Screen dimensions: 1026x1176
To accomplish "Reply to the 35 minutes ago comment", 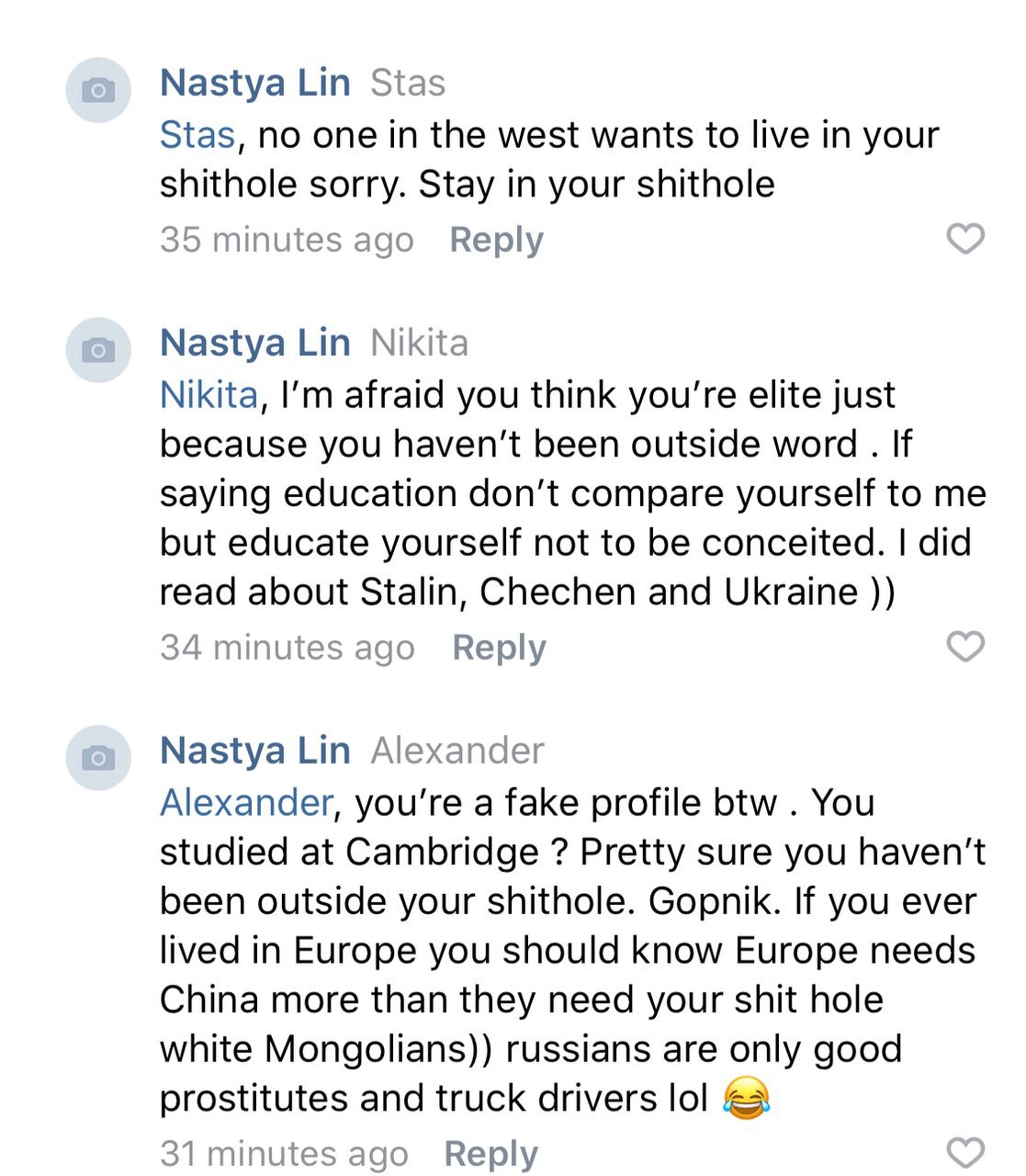I will click(496, 240).
